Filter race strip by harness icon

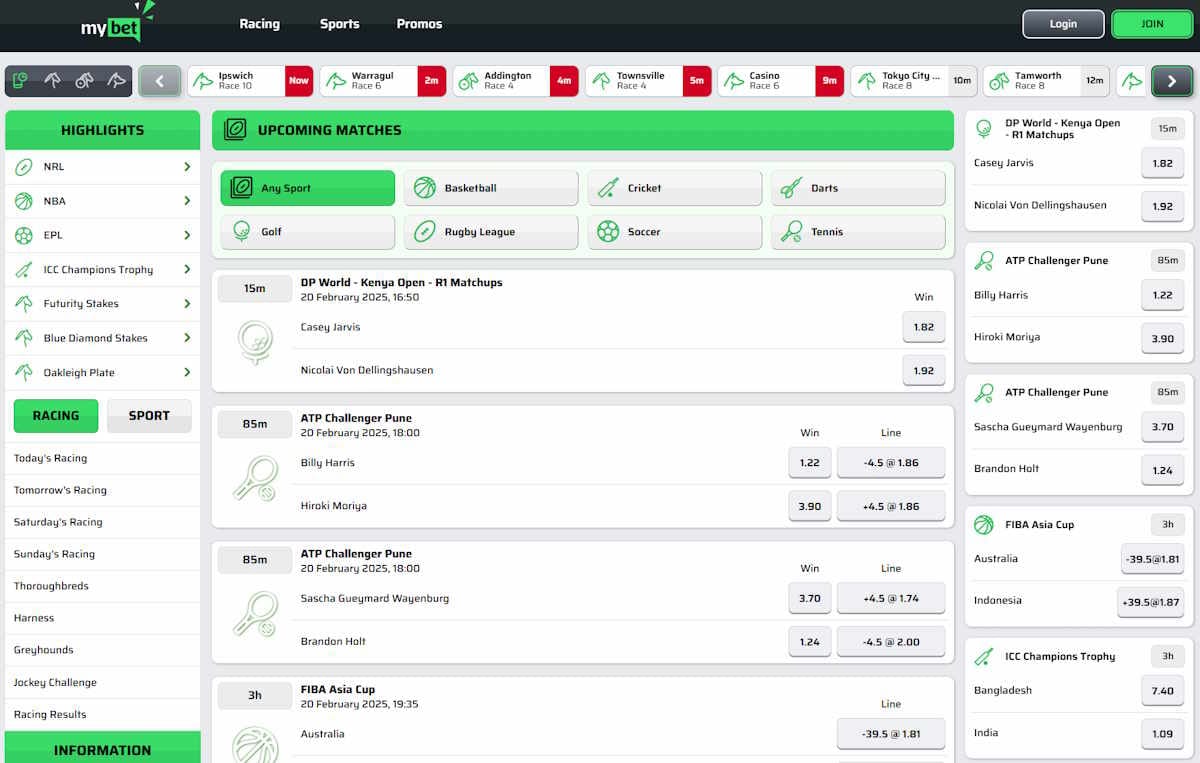point(85,81)
